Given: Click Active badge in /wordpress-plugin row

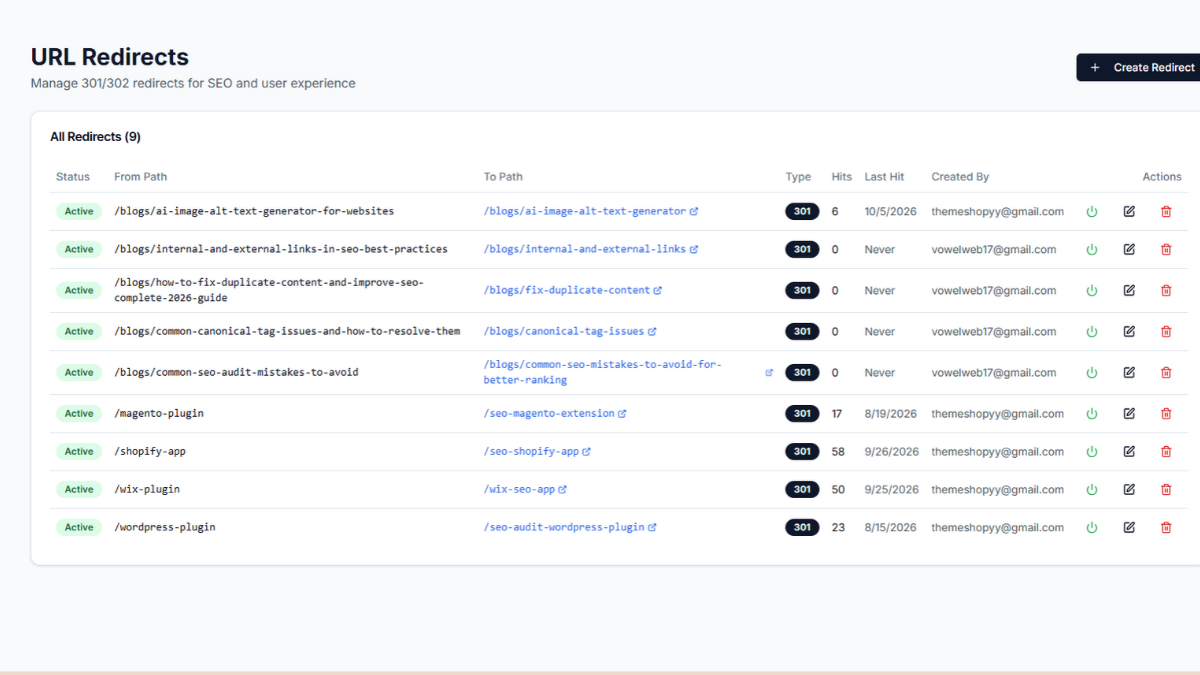Looking at the screenshot, I should (79, 527).
